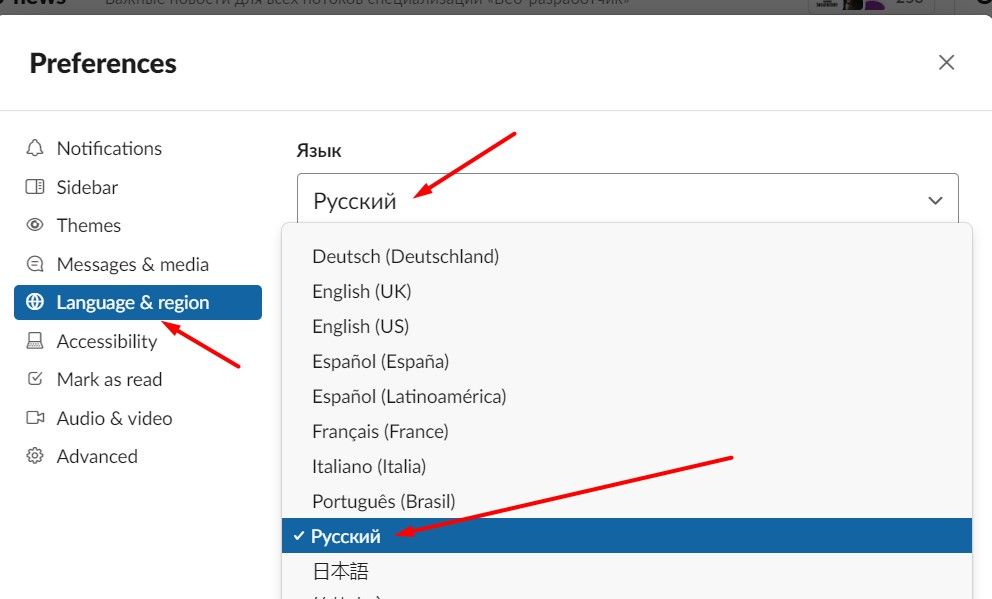The width and height of the screenshot is (992, 599).
Task: Choose Français (France) option
Action: [x=380, y=432]
